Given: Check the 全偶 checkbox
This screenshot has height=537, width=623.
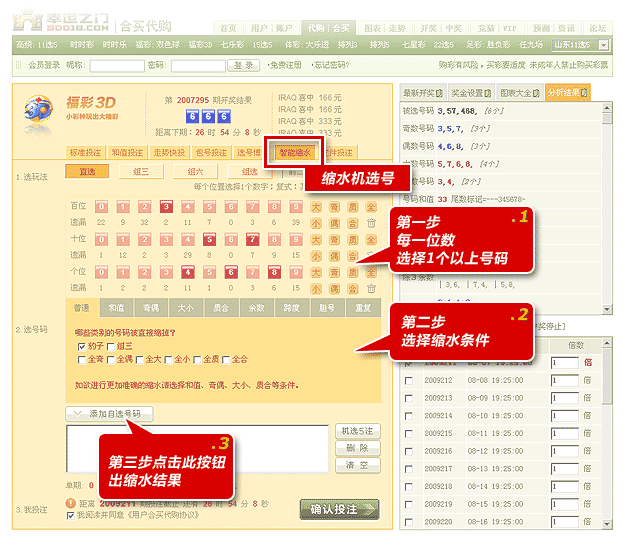Looking at the screenshot, I should (x=111, y=360).
